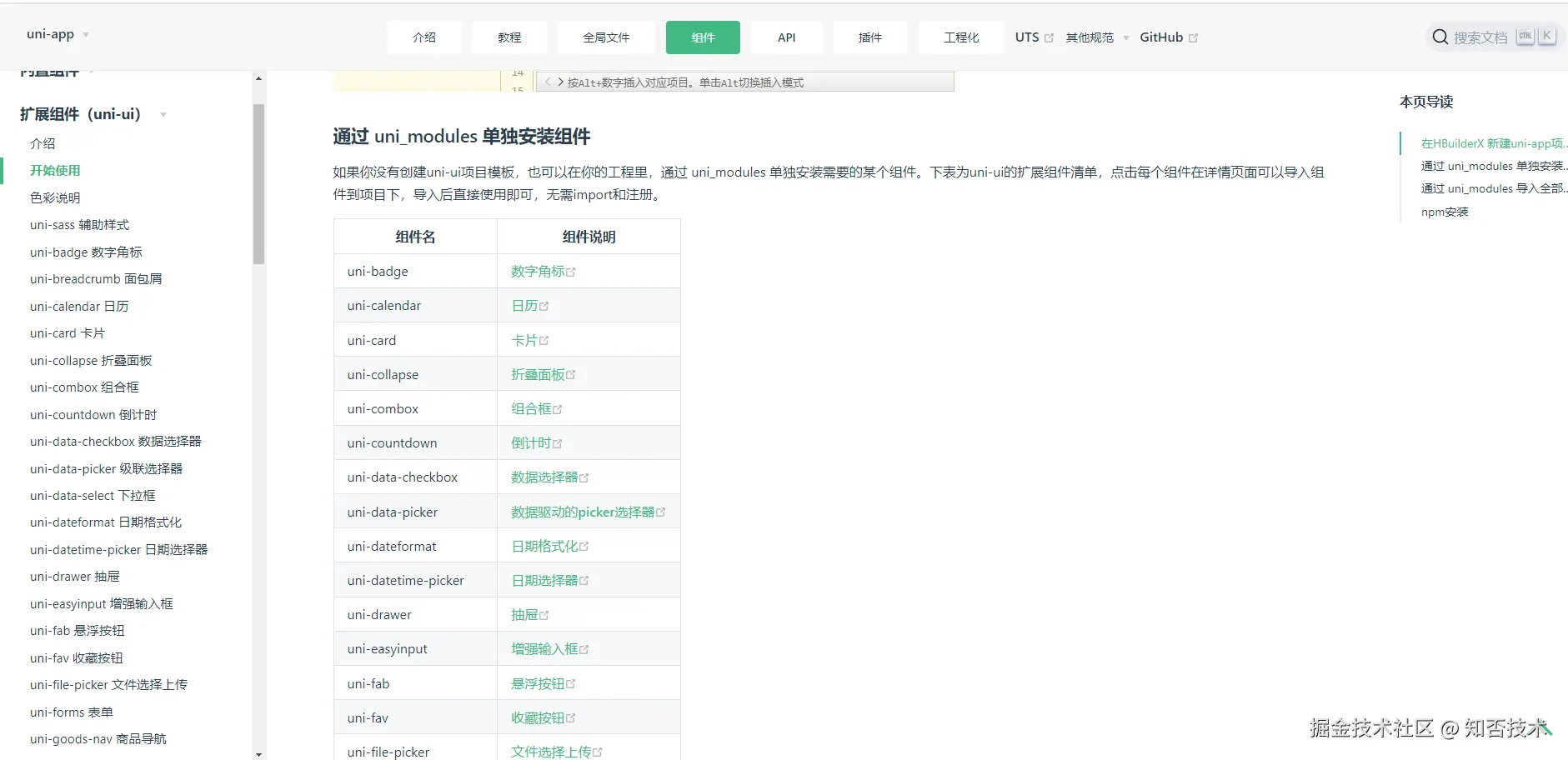The height and width of the screenshot is (760, 1568).
Task: Open the 文件选择上传 component link
Action: click(556, 752)
